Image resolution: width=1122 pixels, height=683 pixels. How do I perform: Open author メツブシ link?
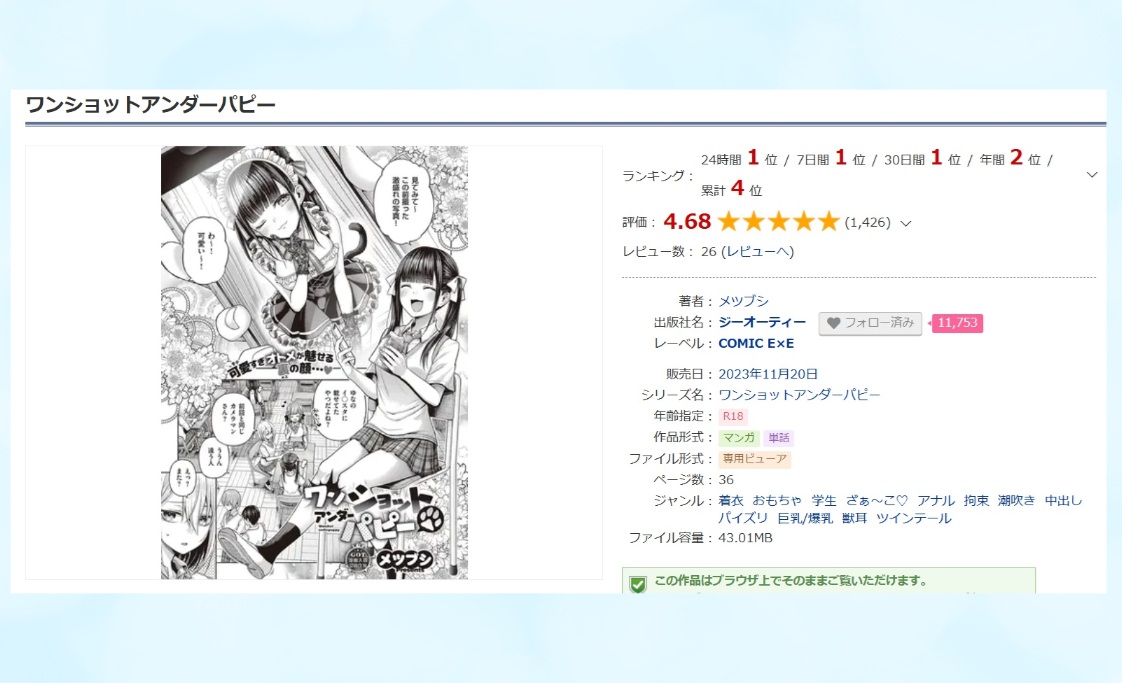[x=743, y=301]
